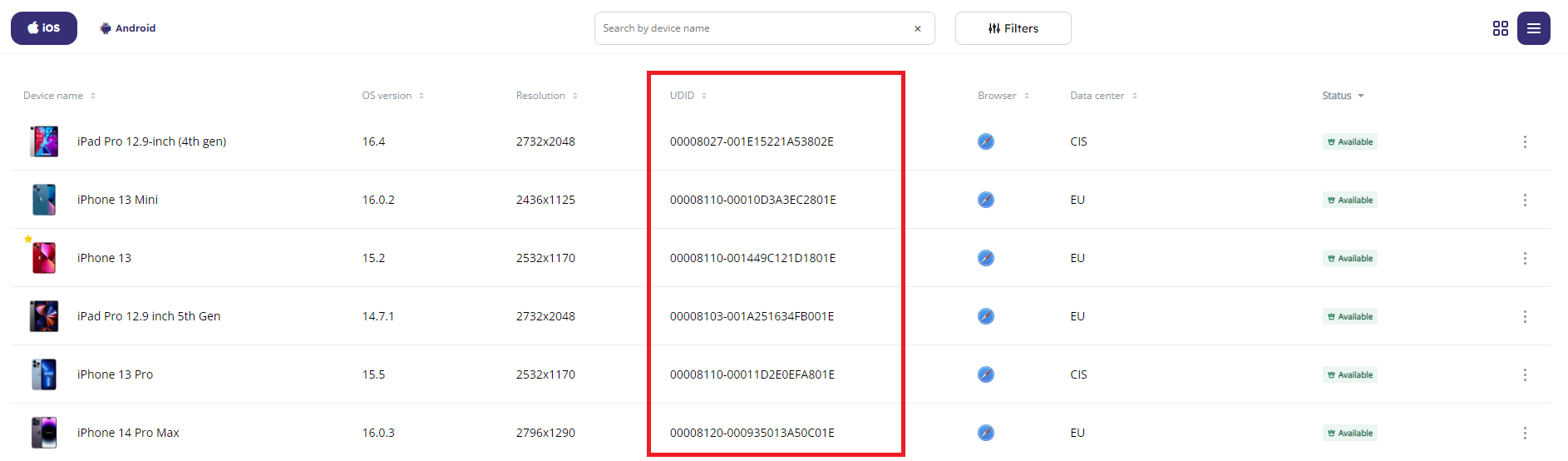Image resolution: width=1568 pixels, height=461 pixels.
Task: Click Available badge for iPhone 13 Pro
Action: coord(1350,375)
